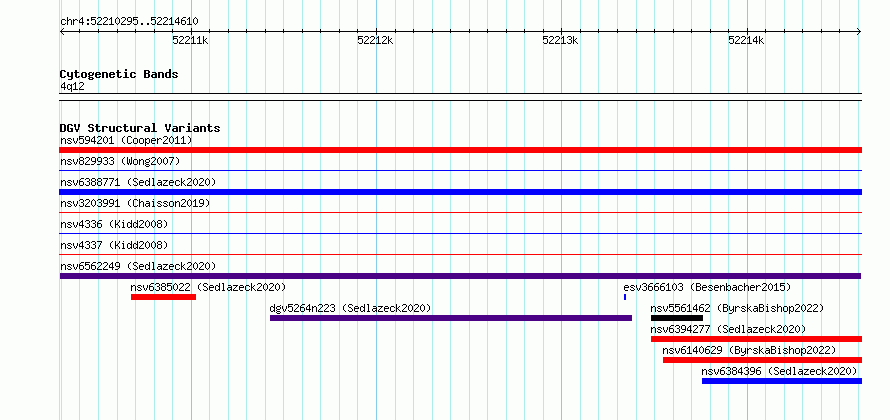Click chr4:52210295..52214610 coordinate text
Viewport: 890px width, 420px height.
coord(129,22)
